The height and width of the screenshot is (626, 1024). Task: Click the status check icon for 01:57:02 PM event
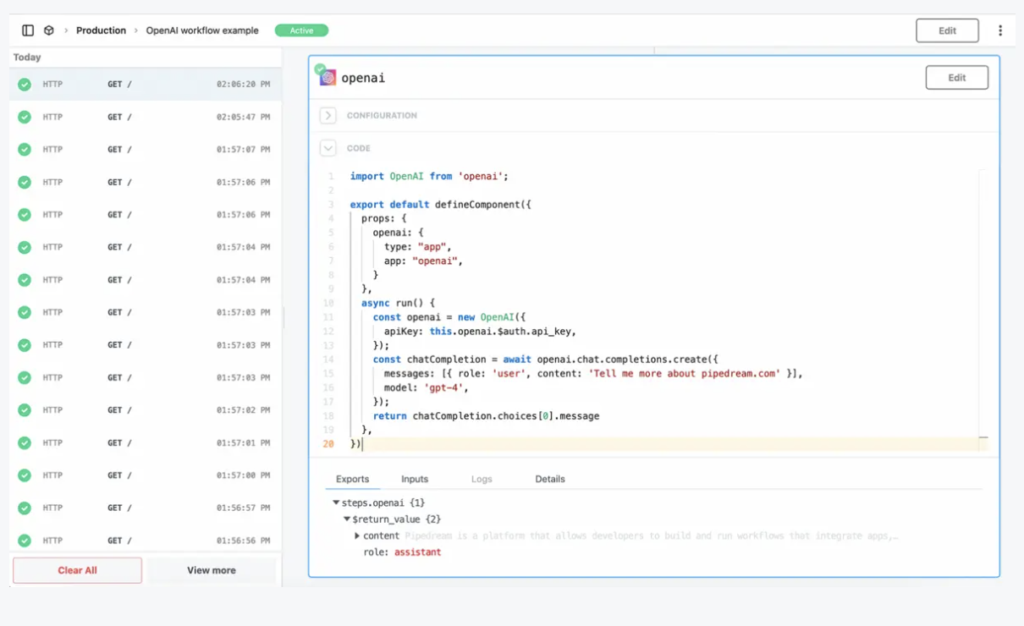pos(24,410)
